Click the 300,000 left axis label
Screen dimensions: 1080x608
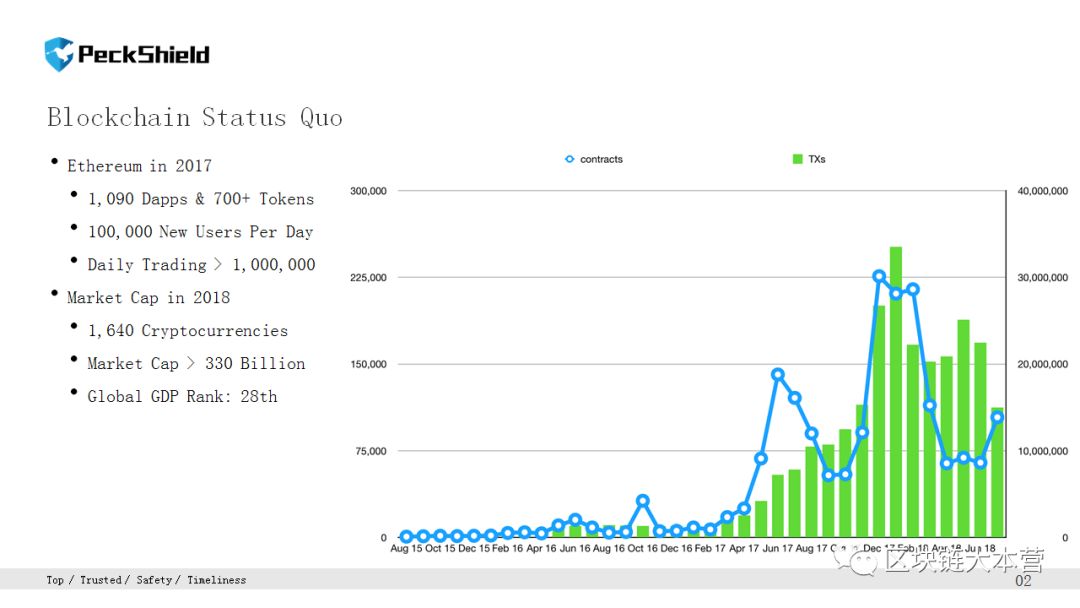(368, 191)
